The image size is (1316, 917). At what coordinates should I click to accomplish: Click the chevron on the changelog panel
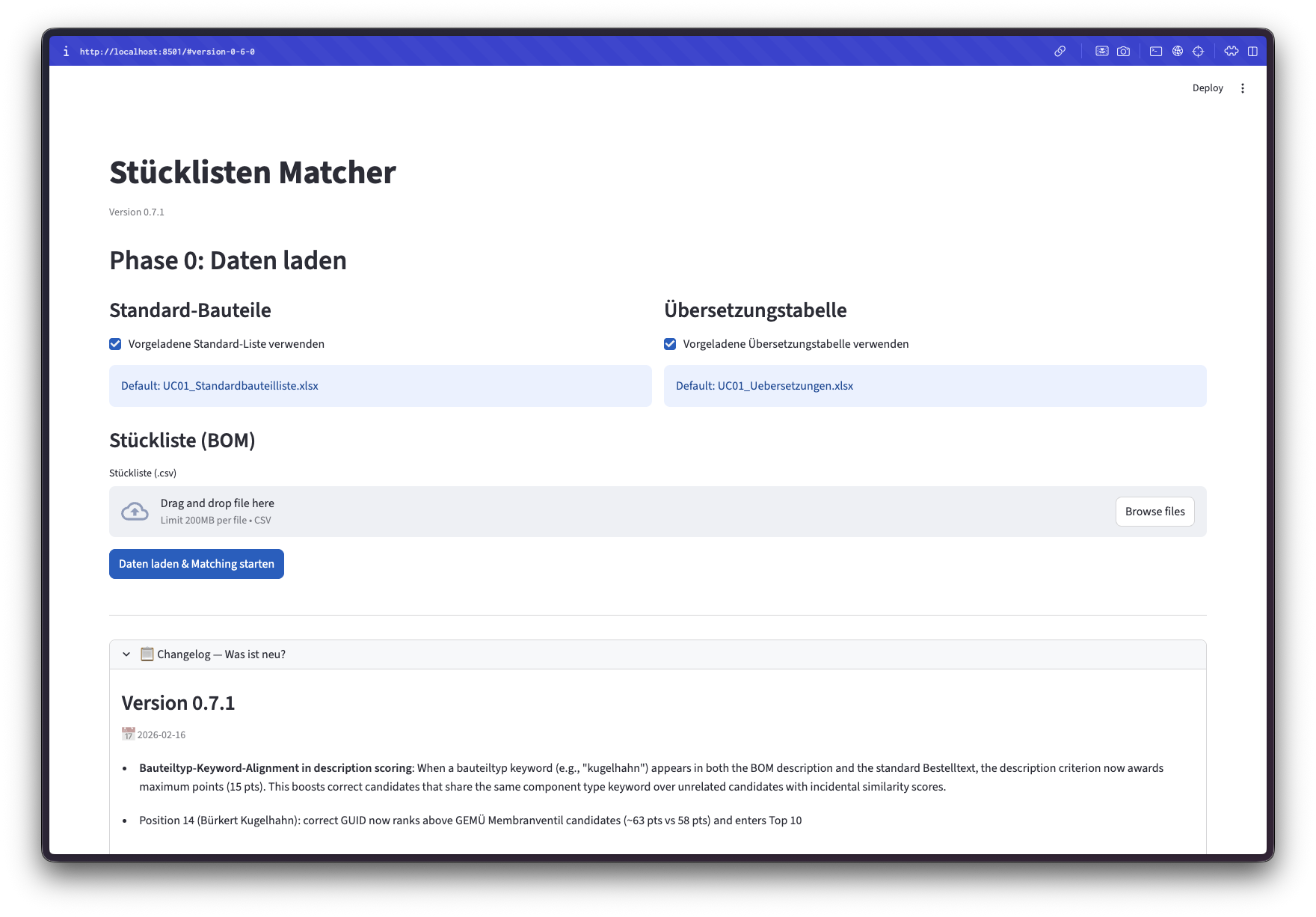tap(126, 654)
